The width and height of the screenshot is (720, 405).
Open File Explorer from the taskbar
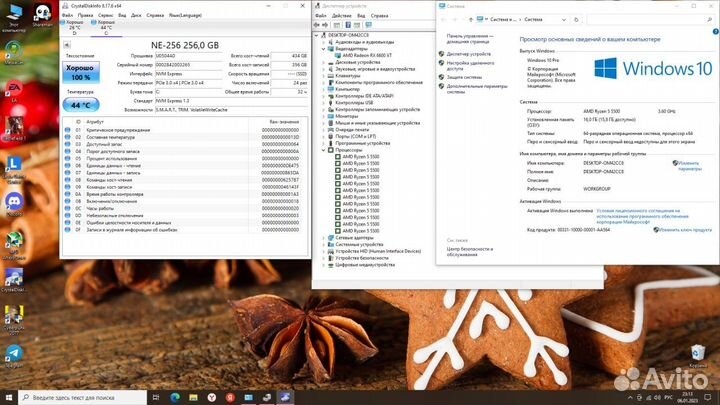(x=193, y=397)
